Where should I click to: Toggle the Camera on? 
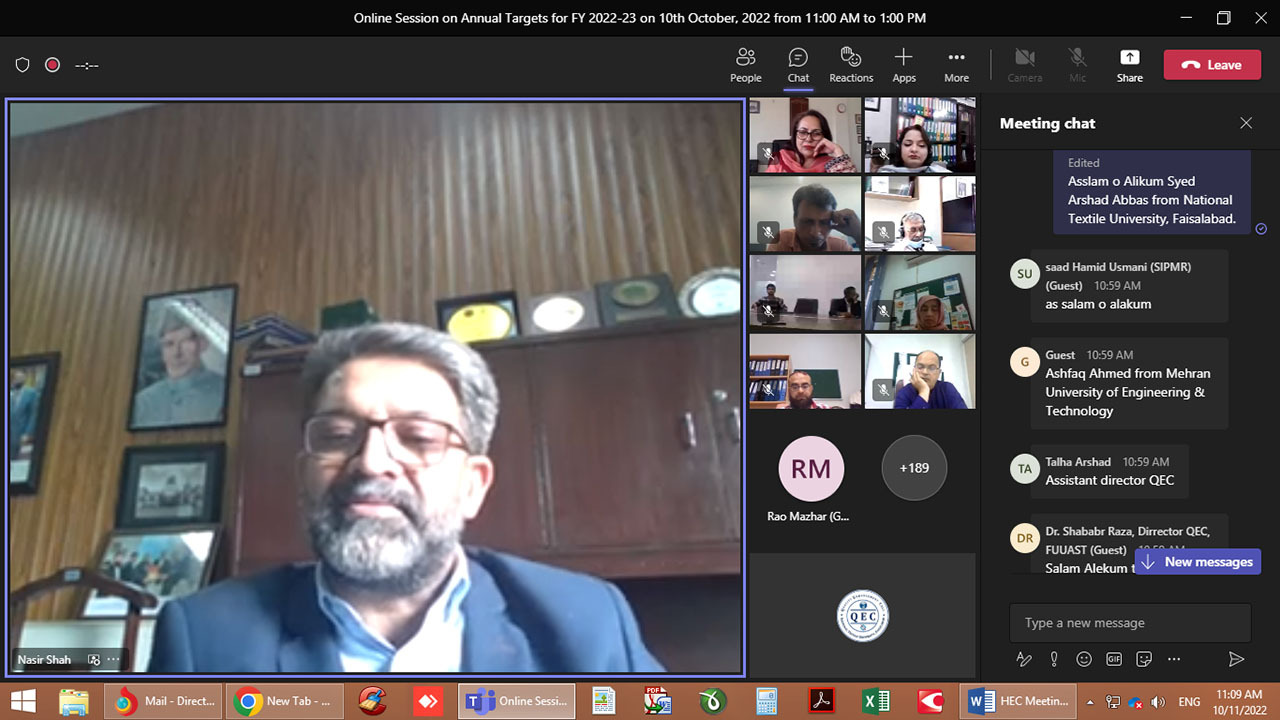[1024, 65]
